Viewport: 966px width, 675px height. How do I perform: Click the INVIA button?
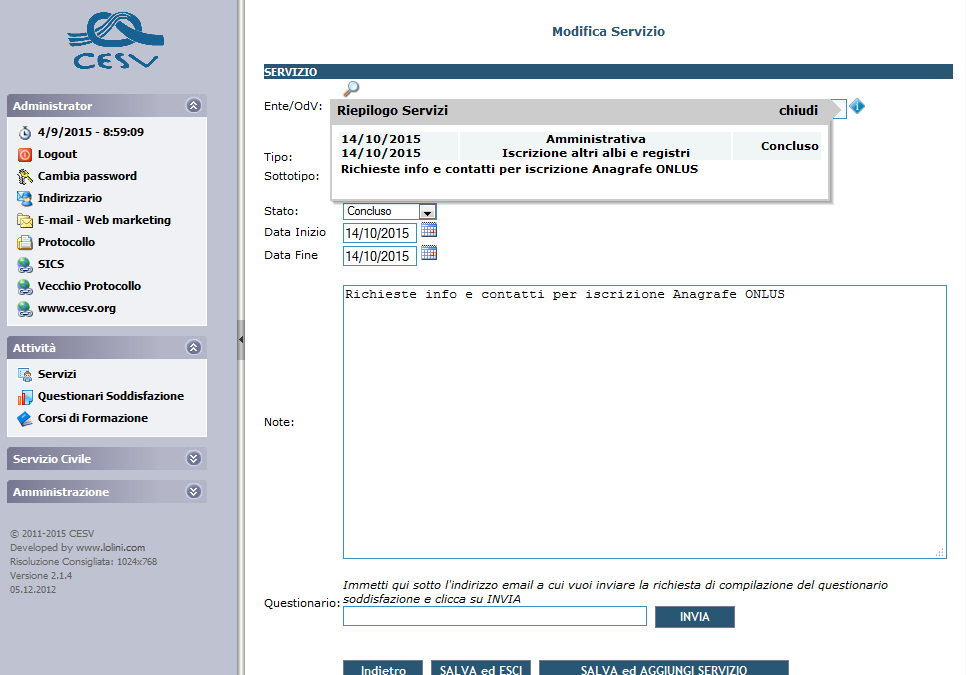click(x=694, y=617)
